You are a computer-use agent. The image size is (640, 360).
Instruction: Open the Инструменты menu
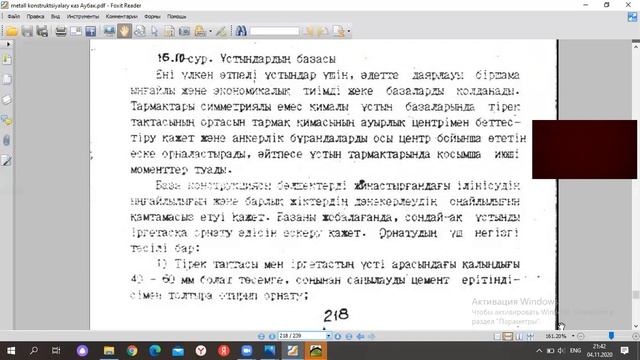(x=83, y=17)
